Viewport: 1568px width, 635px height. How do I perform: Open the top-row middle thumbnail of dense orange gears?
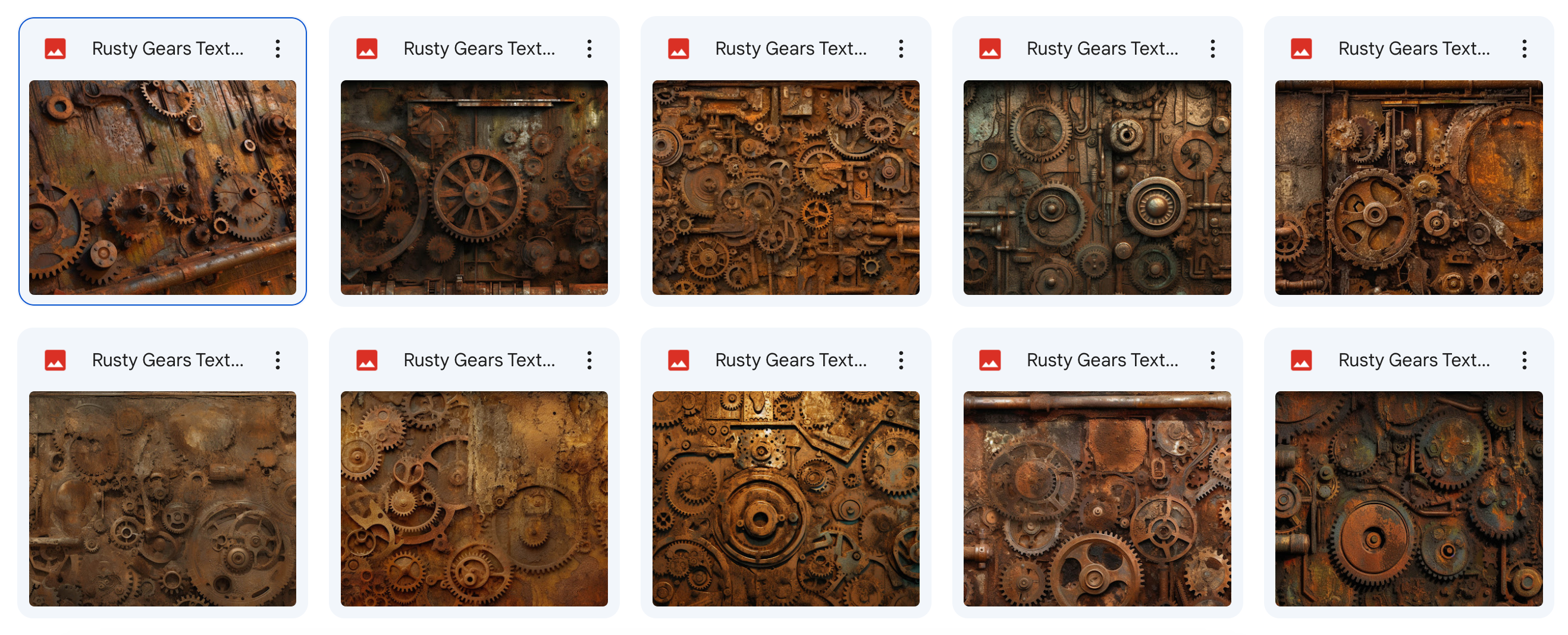click(786, 187)
